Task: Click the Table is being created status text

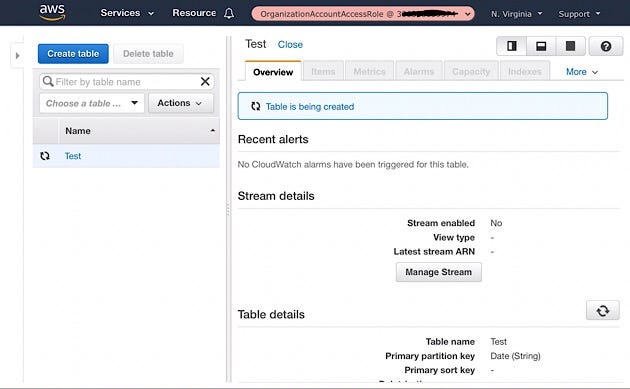Action: [310, 106]
